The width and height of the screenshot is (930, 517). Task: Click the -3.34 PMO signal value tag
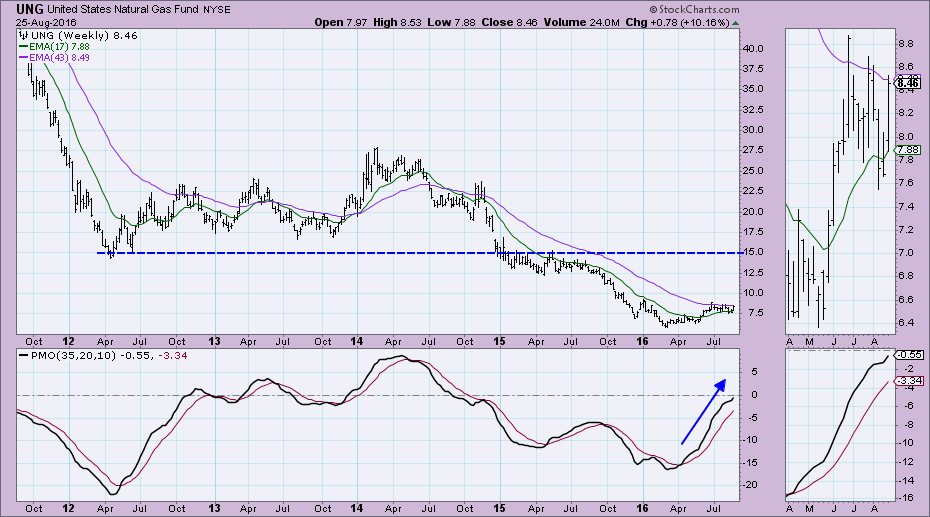pos(908,380)
